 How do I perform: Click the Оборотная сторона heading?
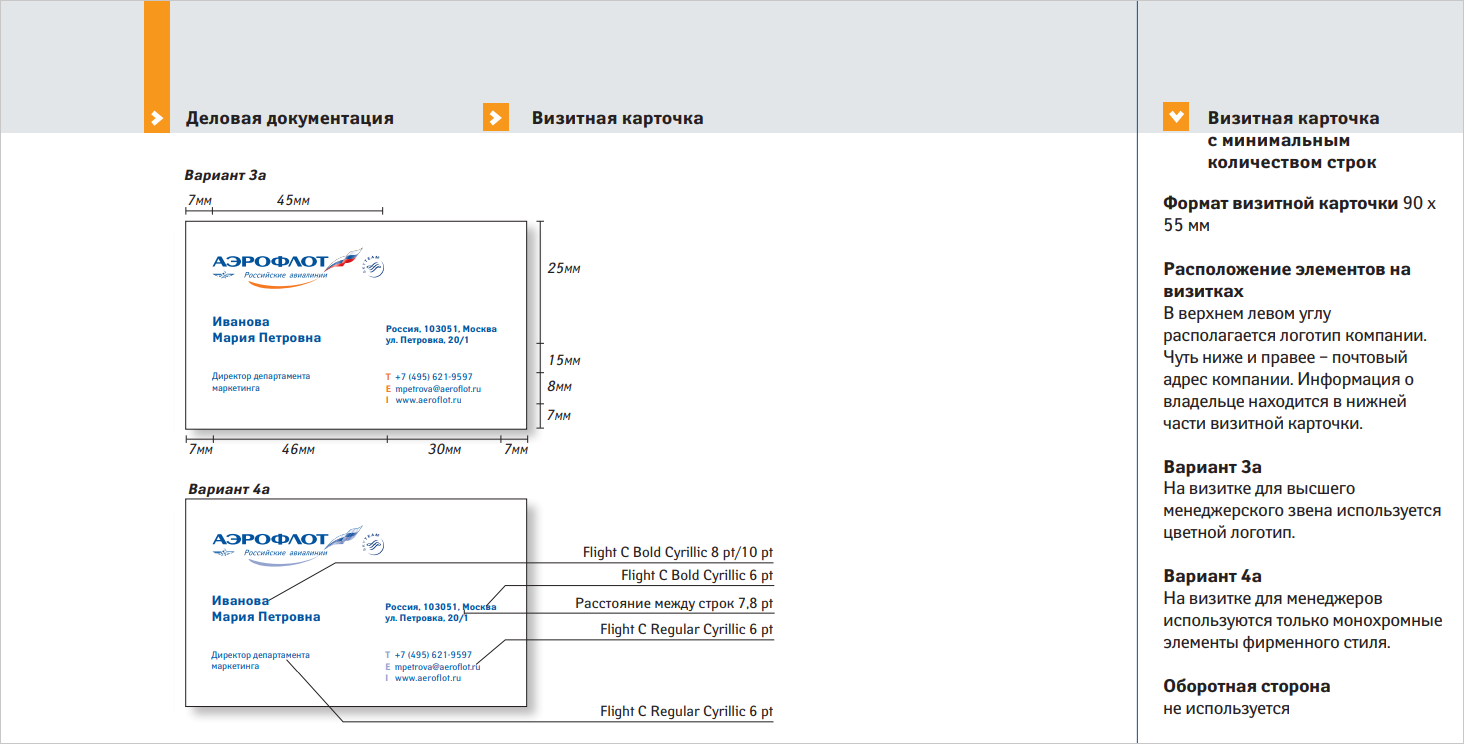pyautogui.click(x=1246, y=687)
